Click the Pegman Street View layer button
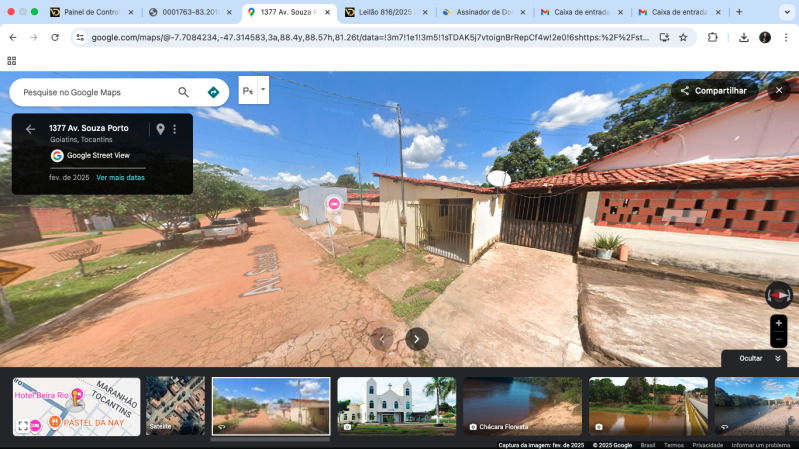The image size is (799, 449). 248,90
